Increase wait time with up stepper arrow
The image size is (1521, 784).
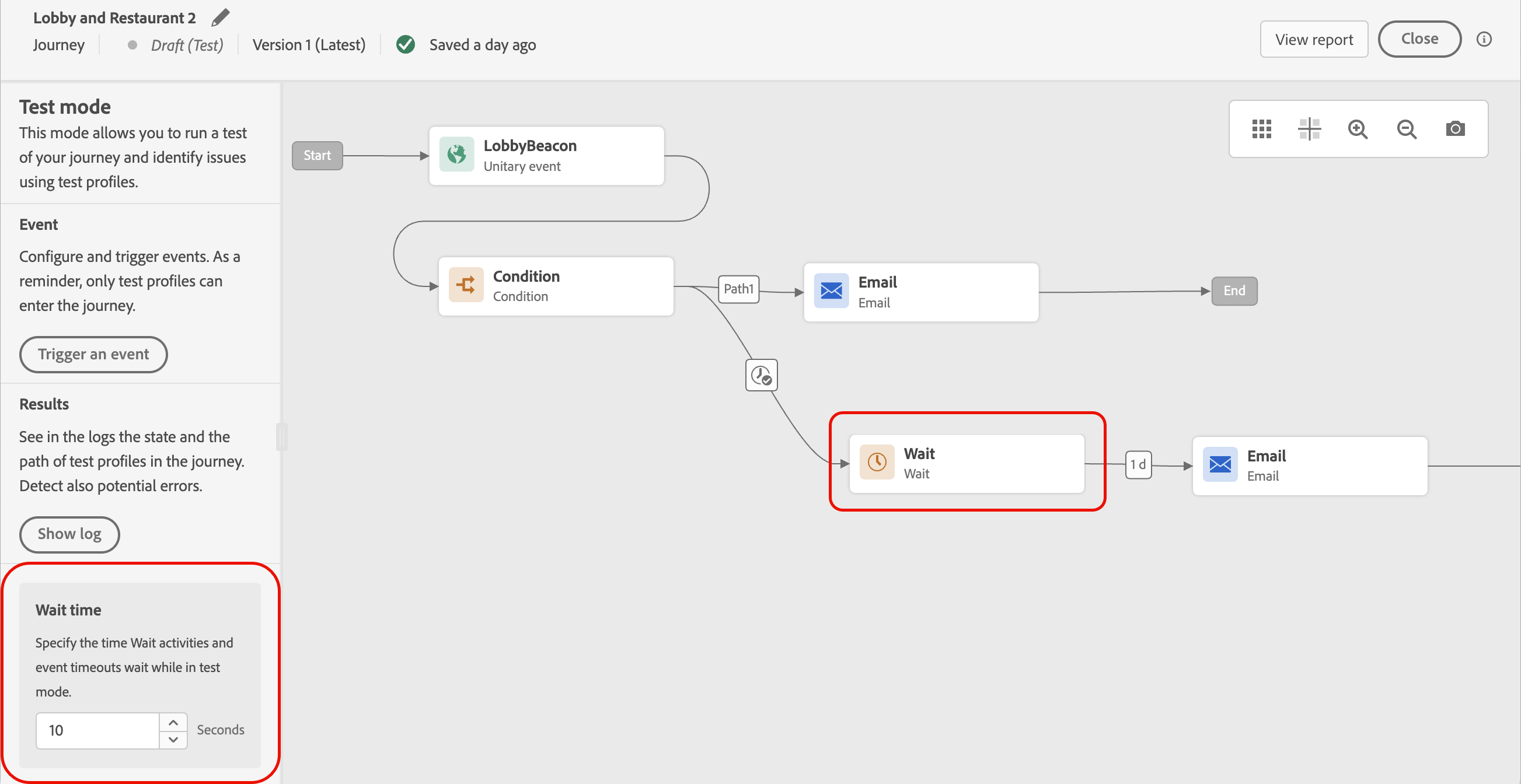(173, 722)
